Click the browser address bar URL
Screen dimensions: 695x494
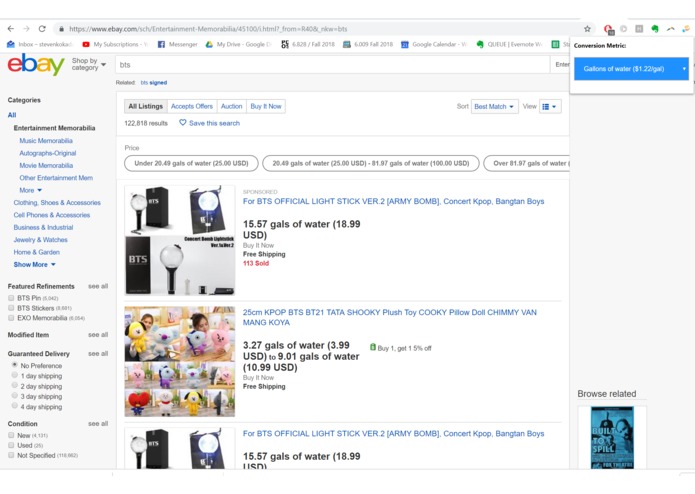(x=208, y=29)
